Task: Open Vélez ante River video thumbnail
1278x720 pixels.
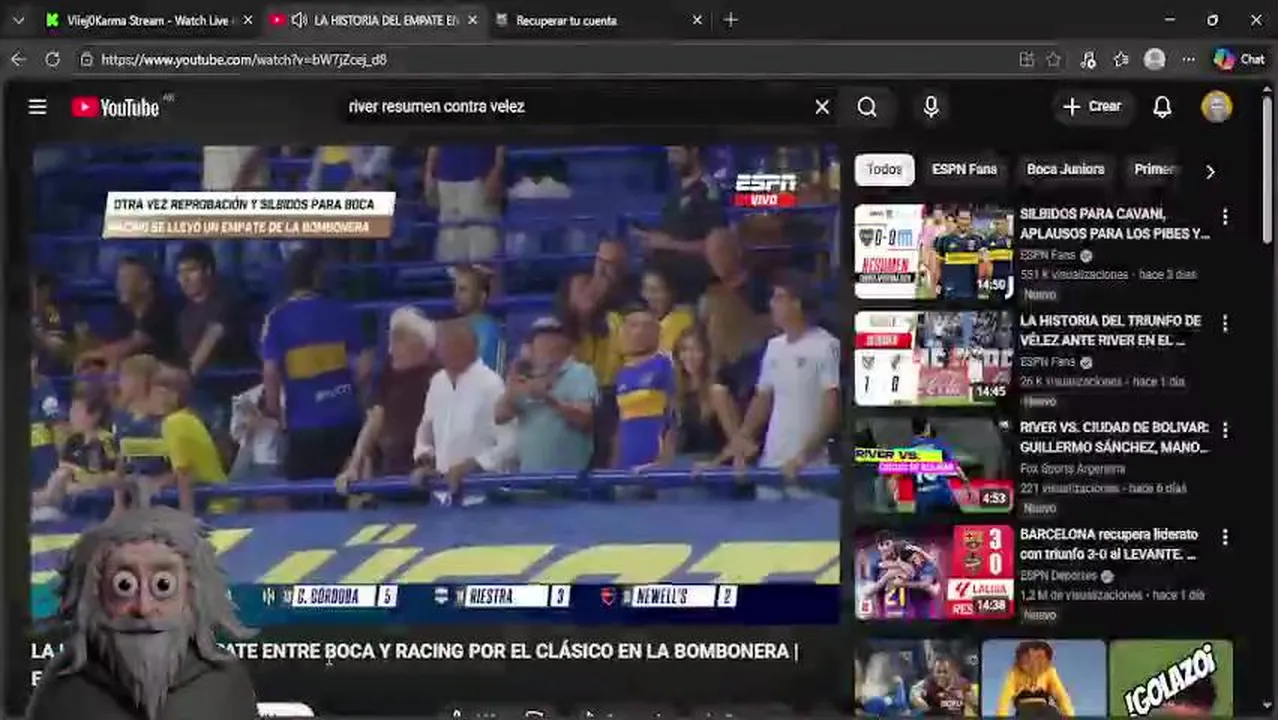Action: 933,358
